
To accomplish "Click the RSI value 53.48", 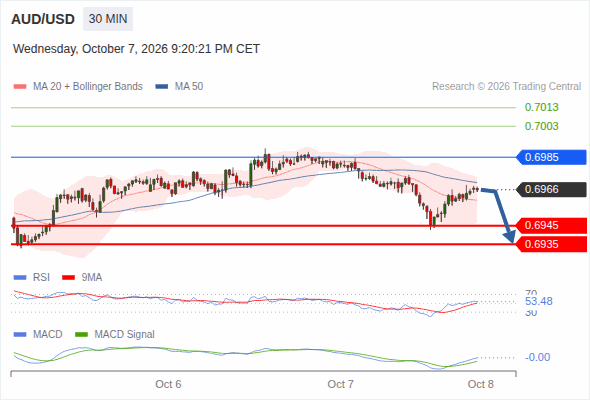I will tap(538, 301).
